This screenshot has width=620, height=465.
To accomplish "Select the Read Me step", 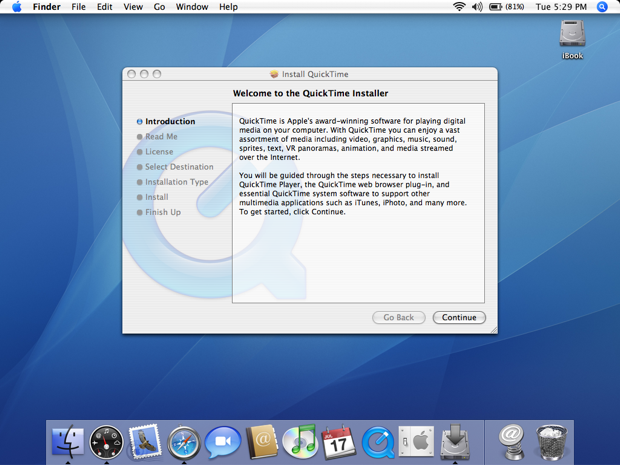I will [157, 136].
